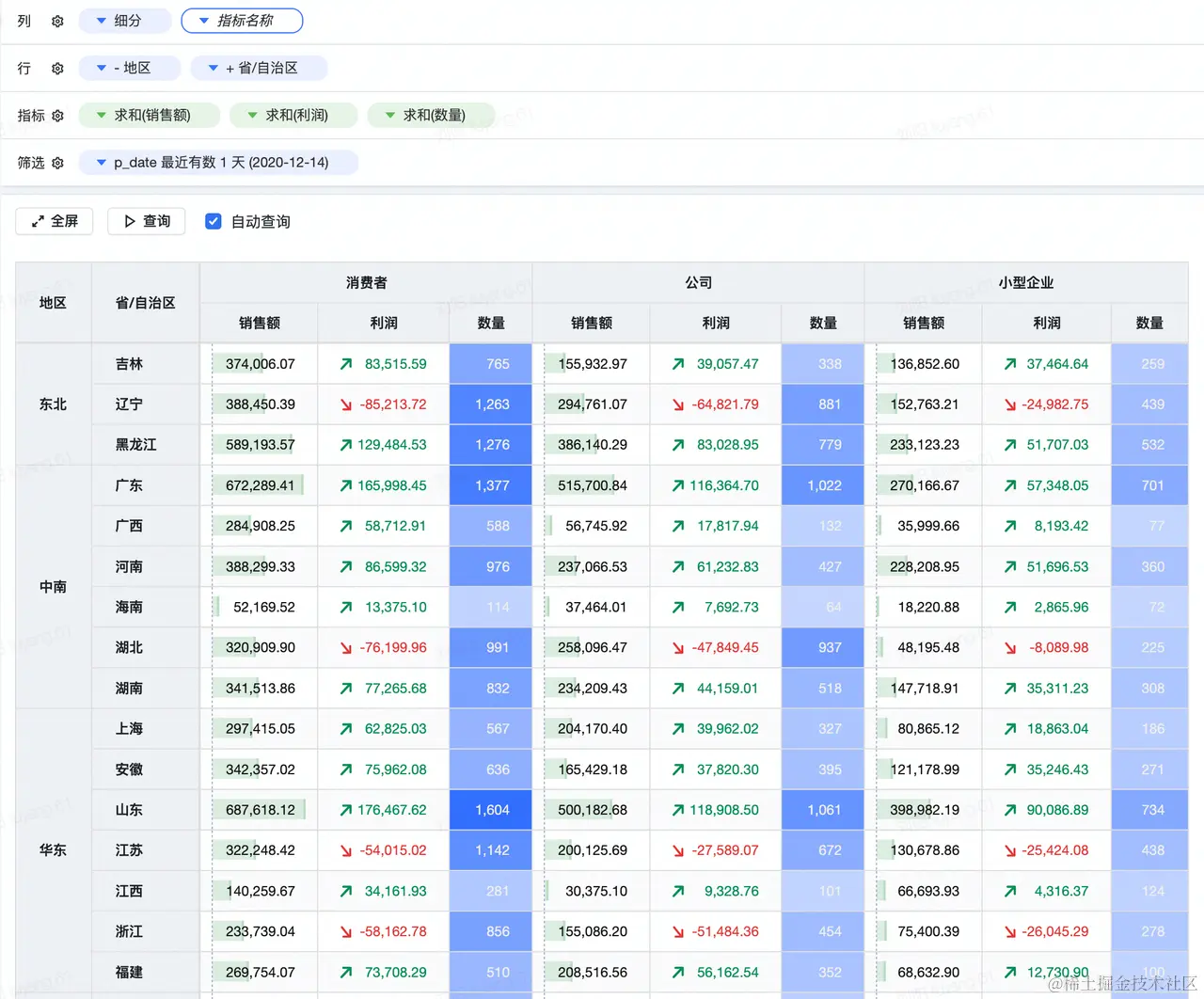1204x999 pixels.
Task: Click down-arrow icon for 江苏 小型企业 利润
Action: pos(1010,850)
